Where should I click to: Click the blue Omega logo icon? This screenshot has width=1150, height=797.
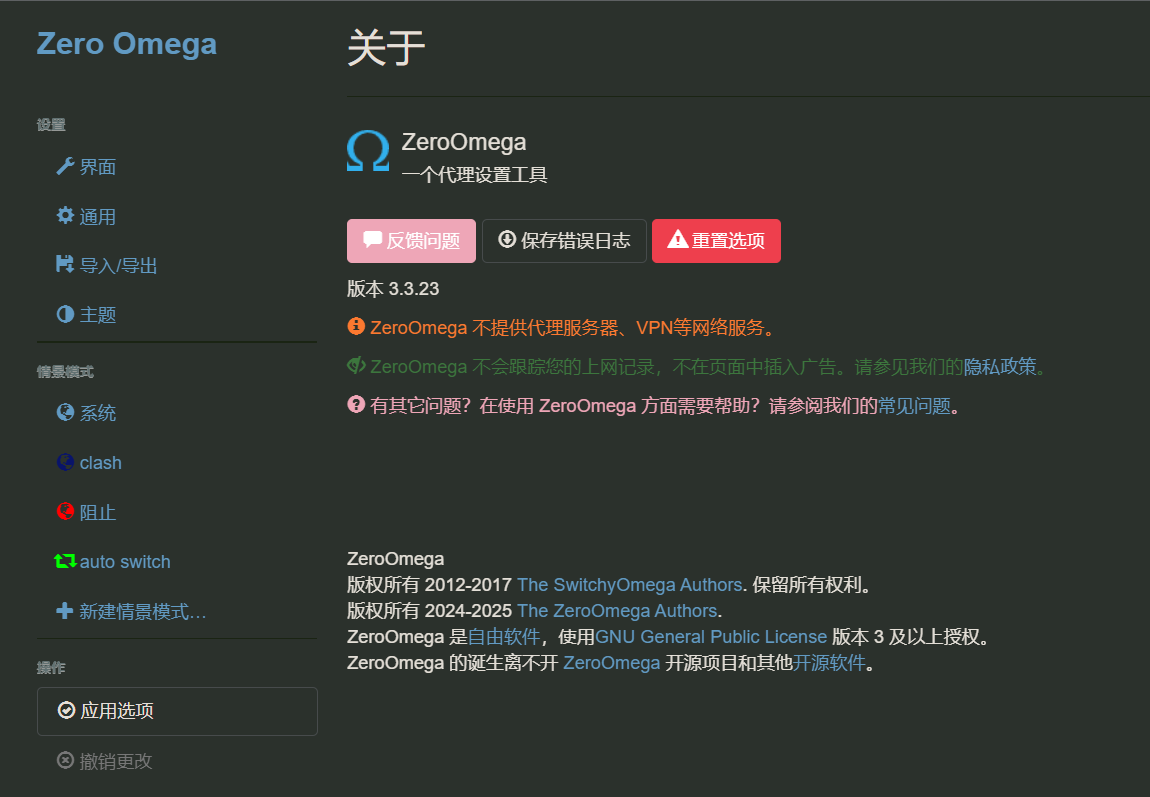click(x=367, y=151)
